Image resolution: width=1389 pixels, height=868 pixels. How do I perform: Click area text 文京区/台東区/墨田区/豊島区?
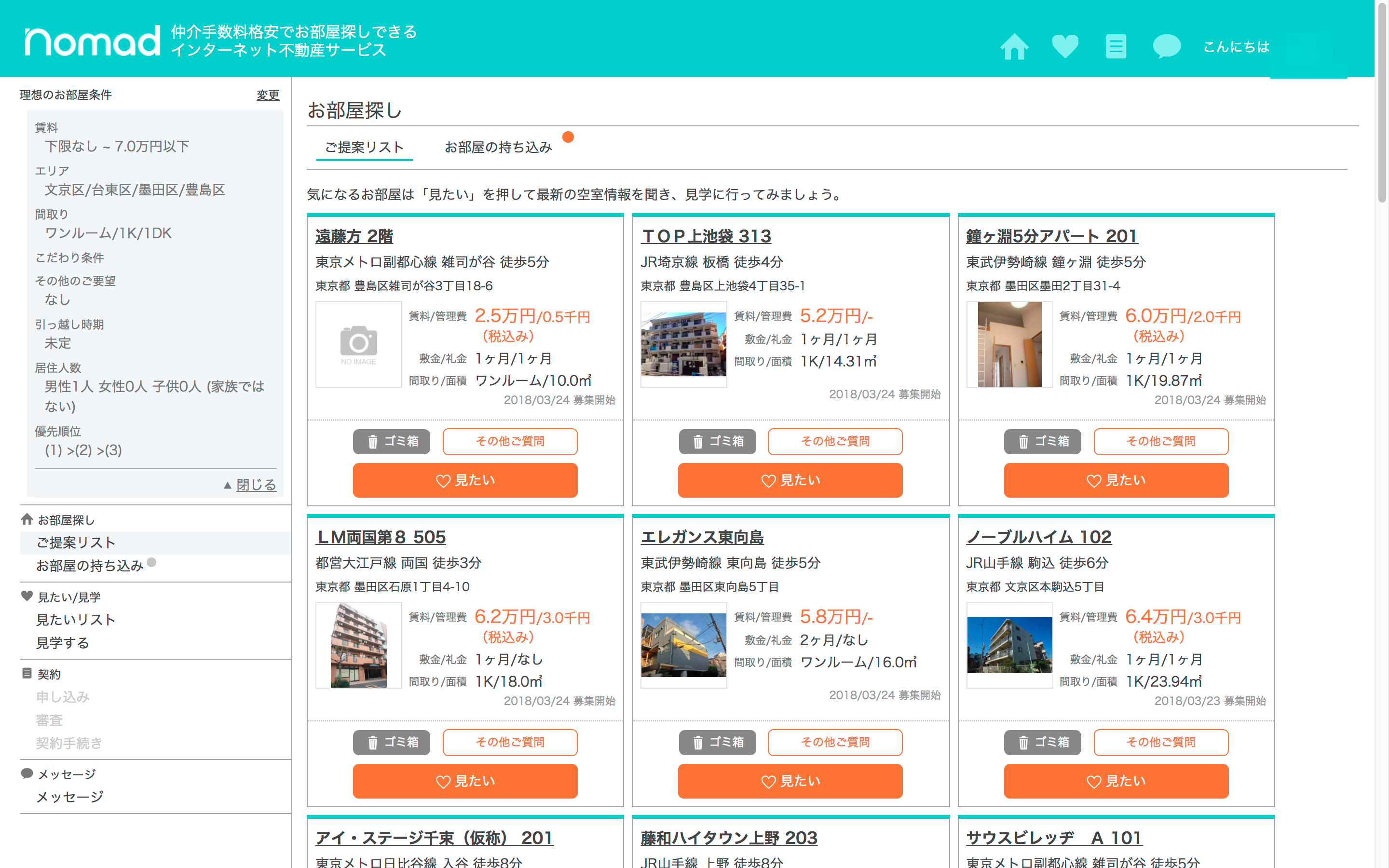pyautogui.click(x=135, y=190)
